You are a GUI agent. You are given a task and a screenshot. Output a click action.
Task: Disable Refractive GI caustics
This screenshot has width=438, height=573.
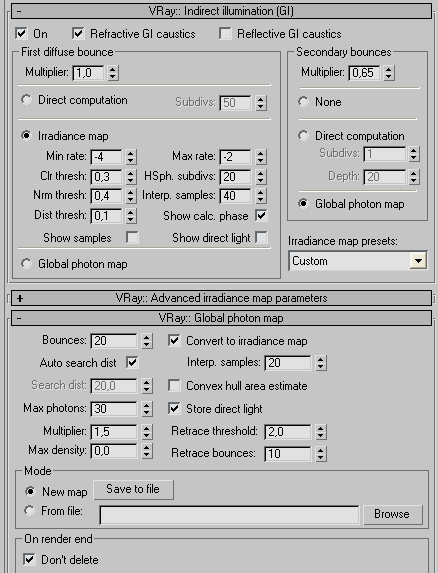point(78,34)
